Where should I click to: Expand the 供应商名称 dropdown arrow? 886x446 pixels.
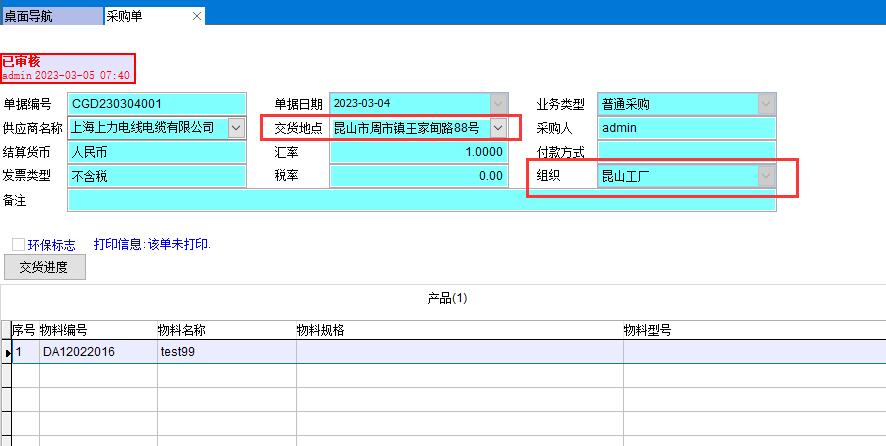236,128
